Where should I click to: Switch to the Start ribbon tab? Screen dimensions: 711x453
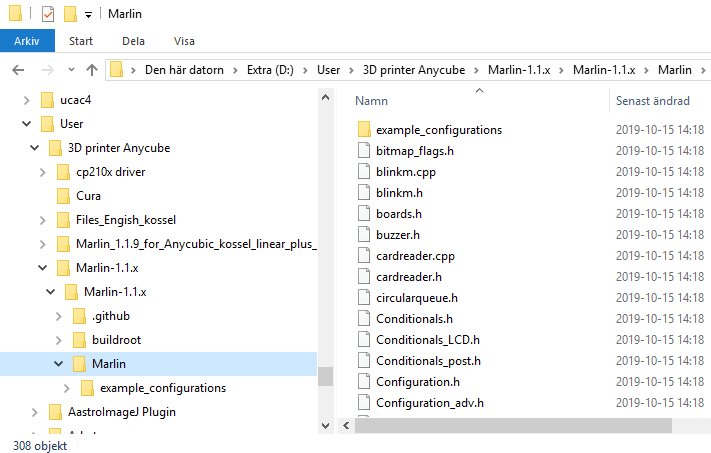pyautogui.click(x=81, y=41)
